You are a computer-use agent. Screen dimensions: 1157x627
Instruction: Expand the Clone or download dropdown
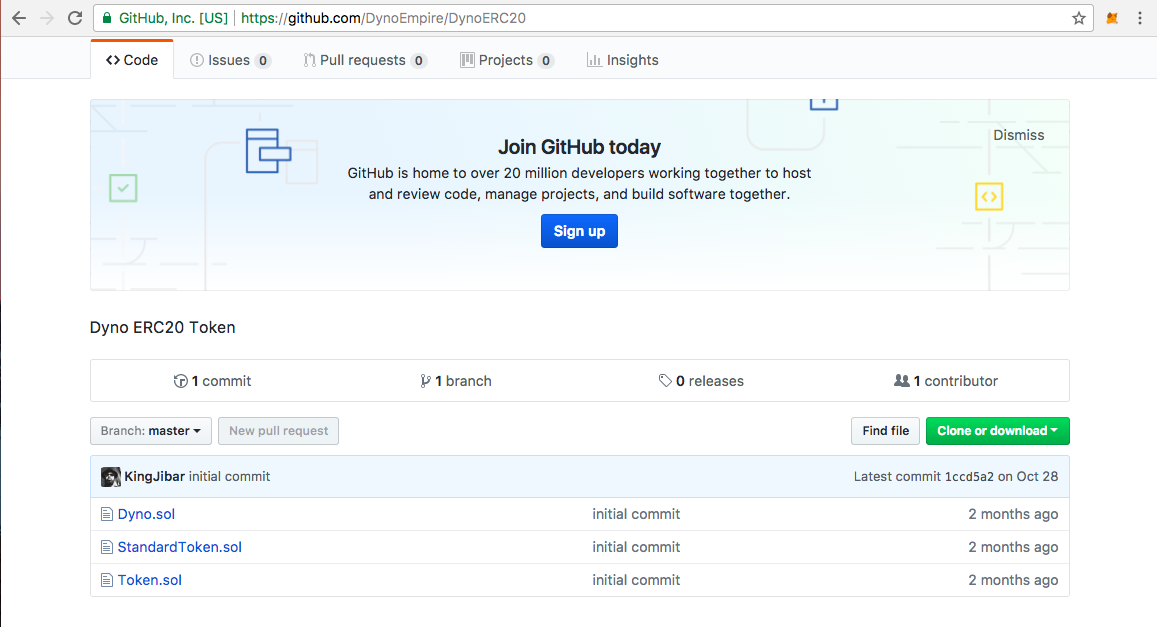998,431
